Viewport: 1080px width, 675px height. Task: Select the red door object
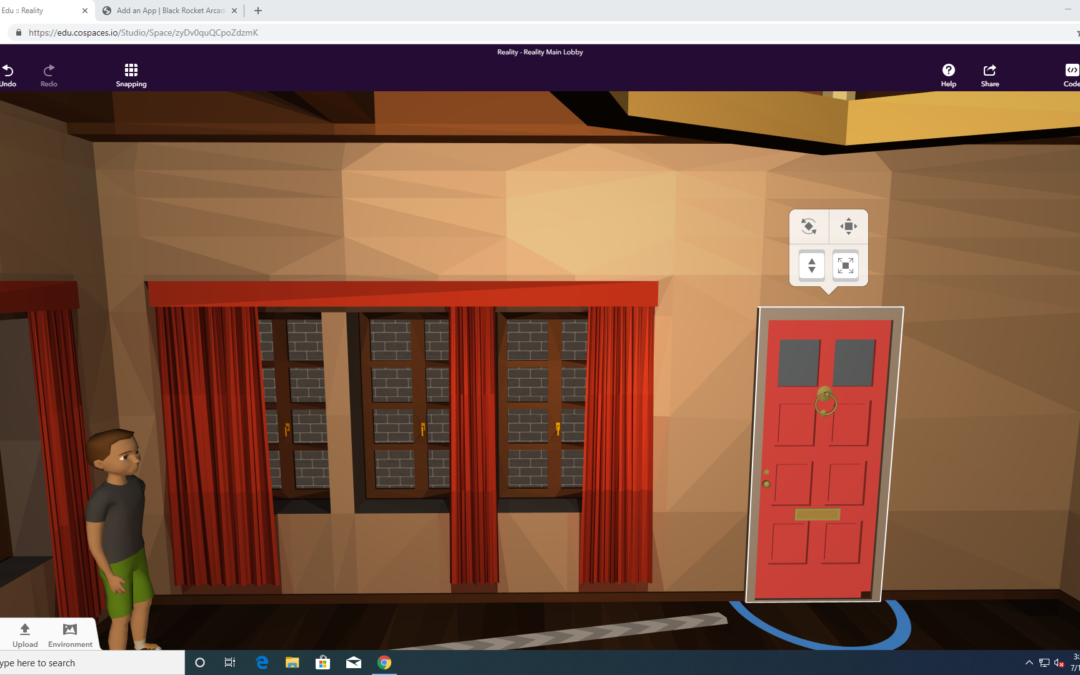pyautogui.click(x=823, y=456)
